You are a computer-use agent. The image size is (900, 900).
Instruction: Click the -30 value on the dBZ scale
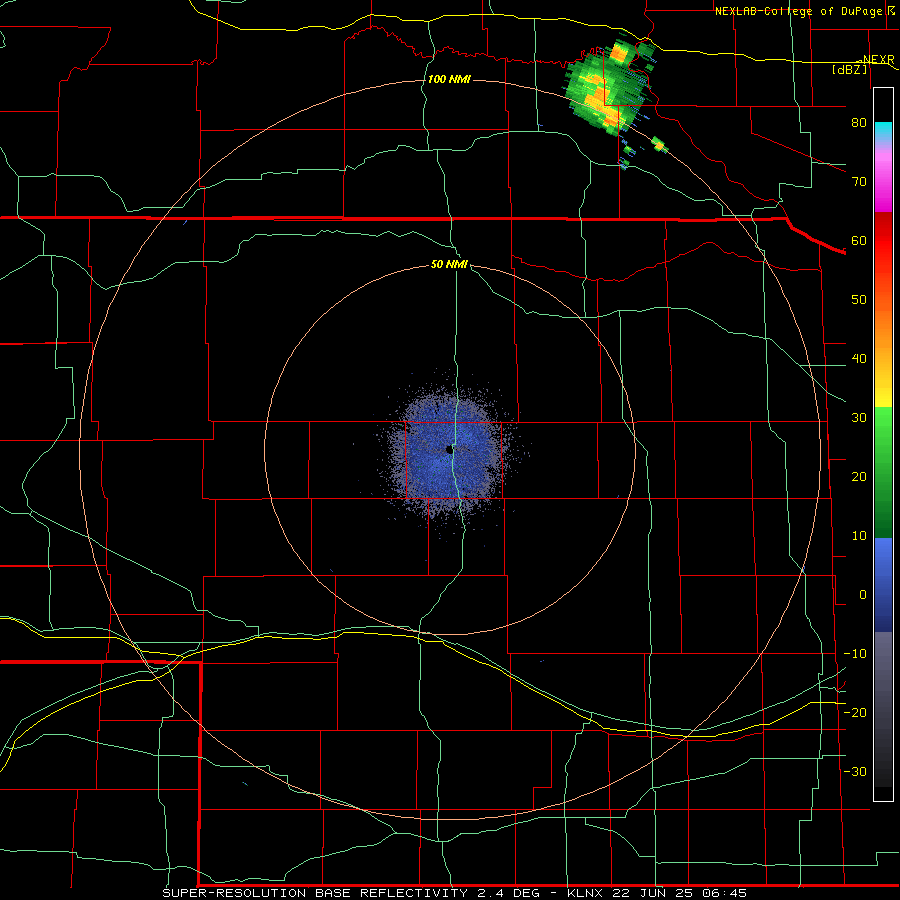(x=855, y=772)
